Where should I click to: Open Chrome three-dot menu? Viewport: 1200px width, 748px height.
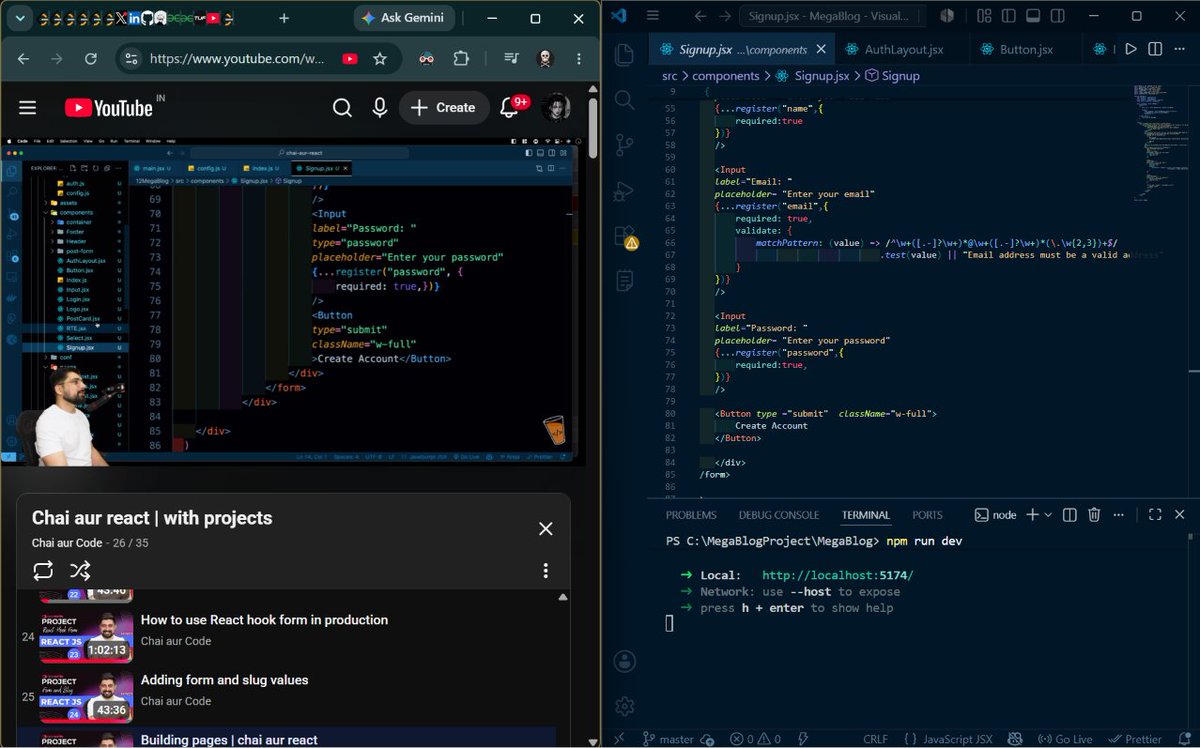[x=580, y=59]
